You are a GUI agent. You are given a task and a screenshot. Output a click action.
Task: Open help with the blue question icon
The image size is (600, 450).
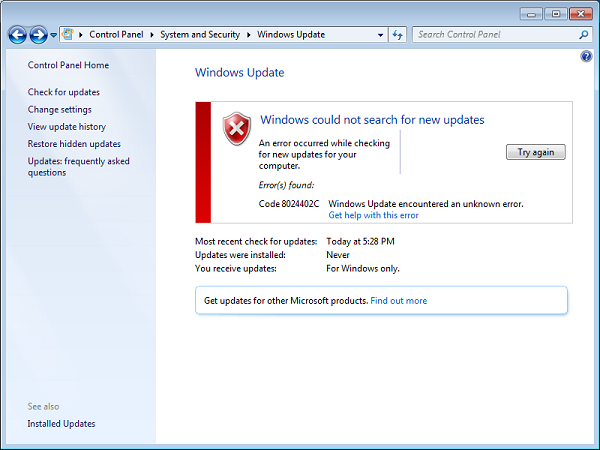tap(586, 57)
